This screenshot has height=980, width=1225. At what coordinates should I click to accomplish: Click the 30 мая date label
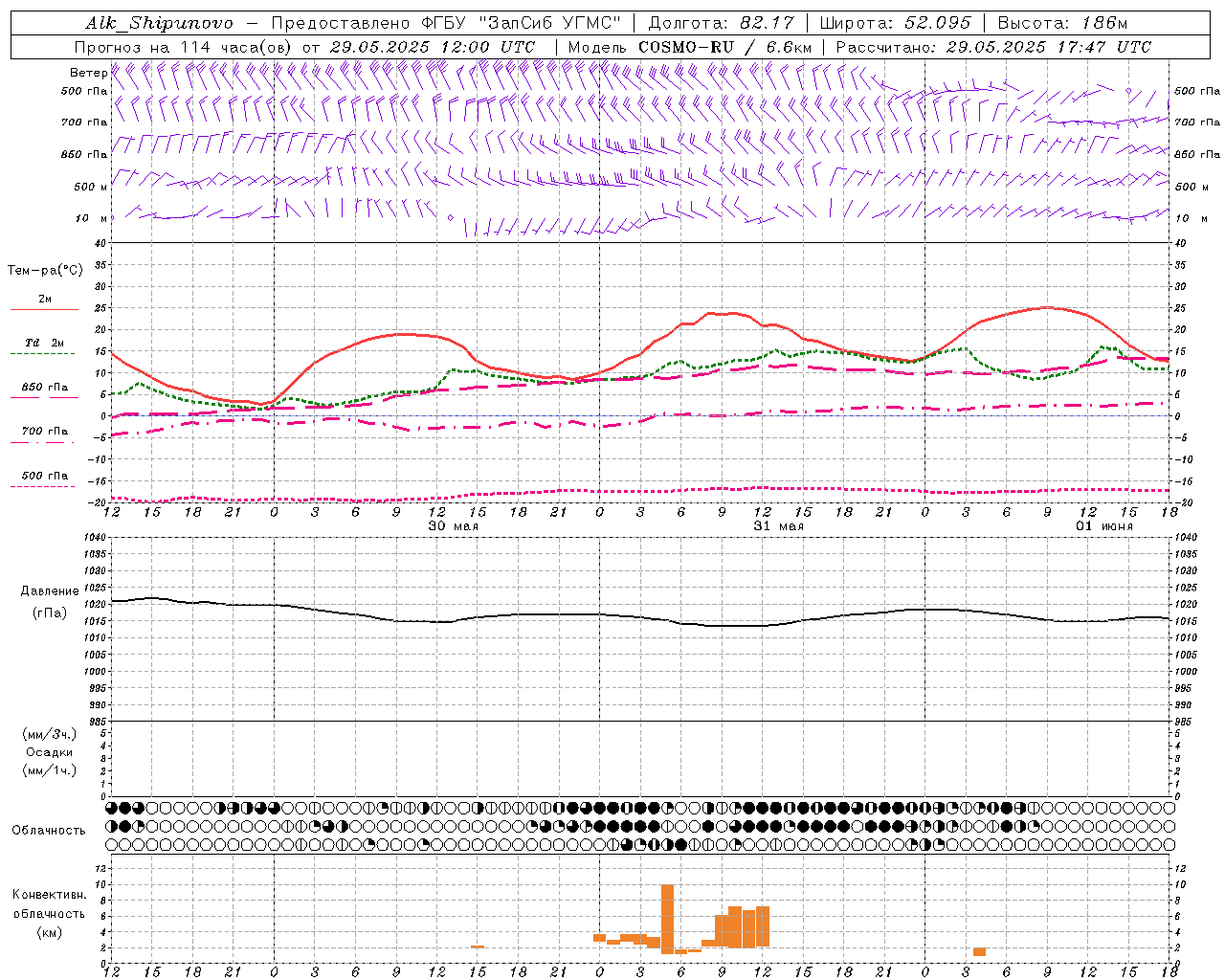453,526
